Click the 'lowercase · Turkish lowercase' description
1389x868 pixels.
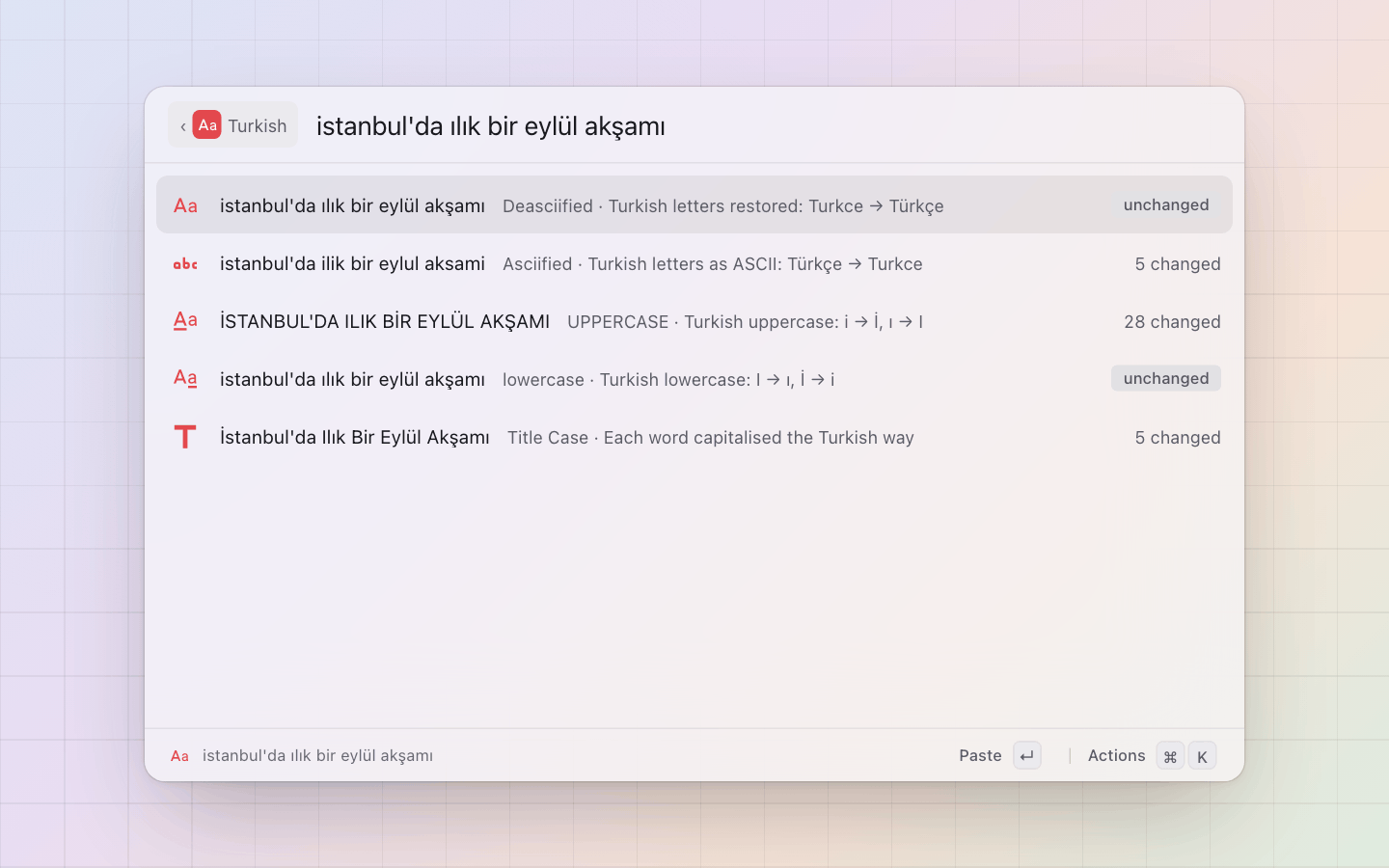pos(668,380)
